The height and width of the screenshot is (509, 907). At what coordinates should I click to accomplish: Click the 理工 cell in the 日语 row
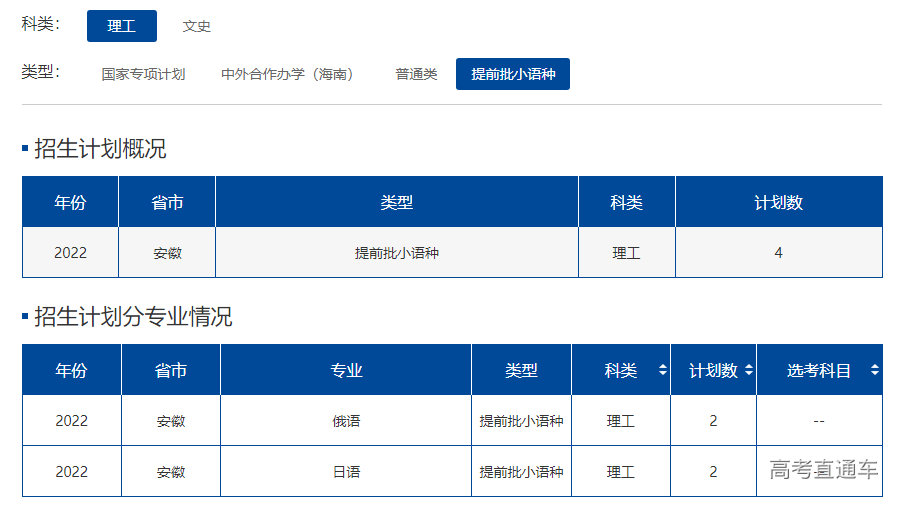[621, 471]
